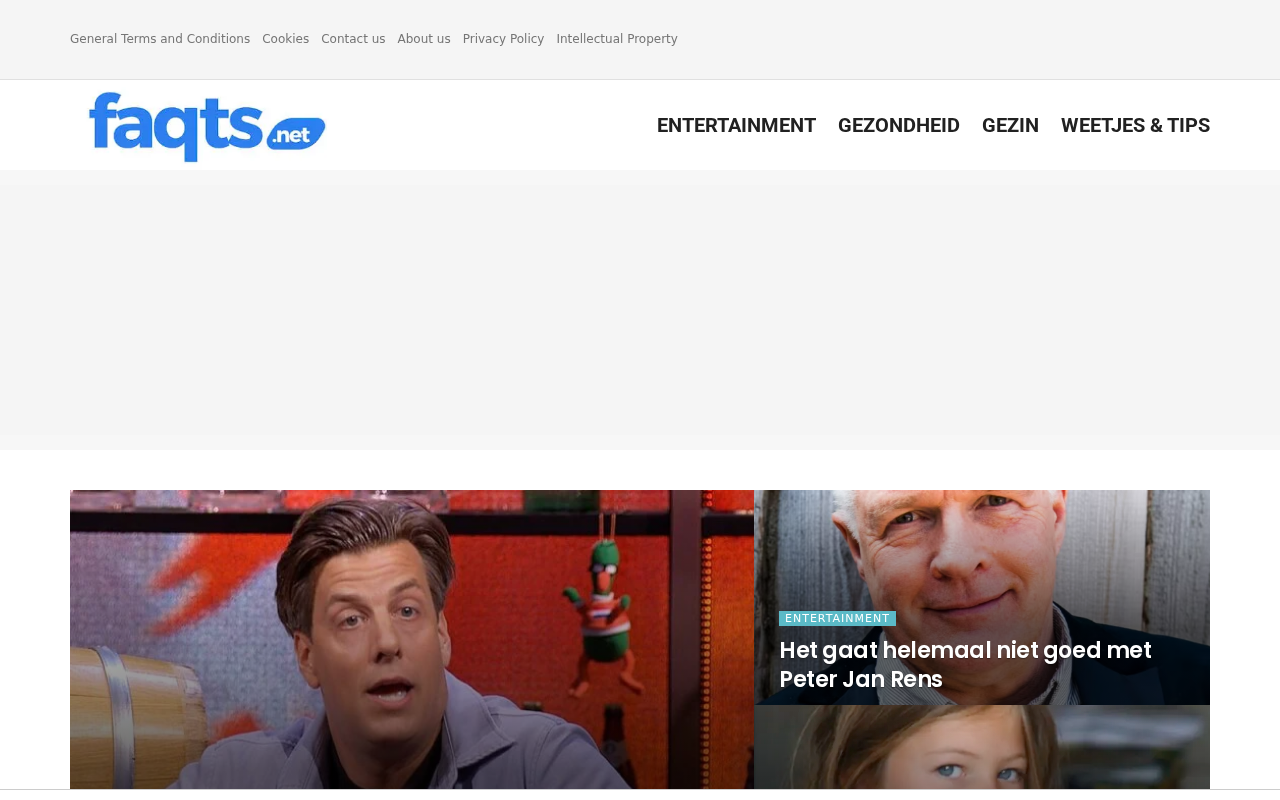View the Privacy Policy page
This screenshot has width=1280, height=800.
[503, 39]
